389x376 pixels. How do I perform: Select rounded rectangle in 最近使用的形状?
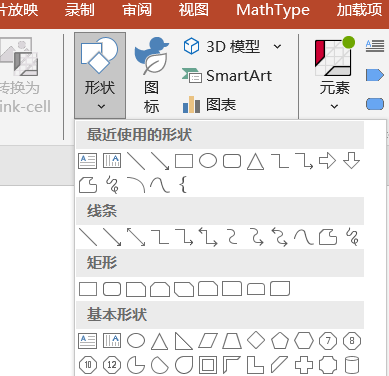coord(232,161)
